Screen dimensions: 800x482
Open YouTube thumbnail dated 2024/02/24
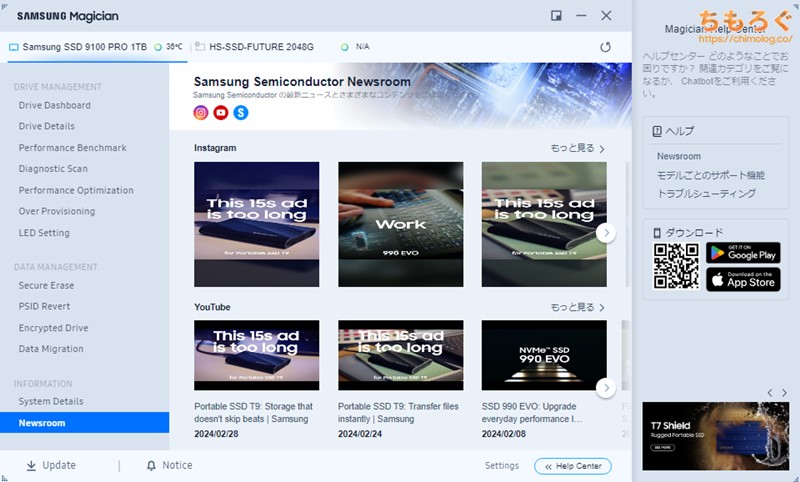(x=401, y=356)
